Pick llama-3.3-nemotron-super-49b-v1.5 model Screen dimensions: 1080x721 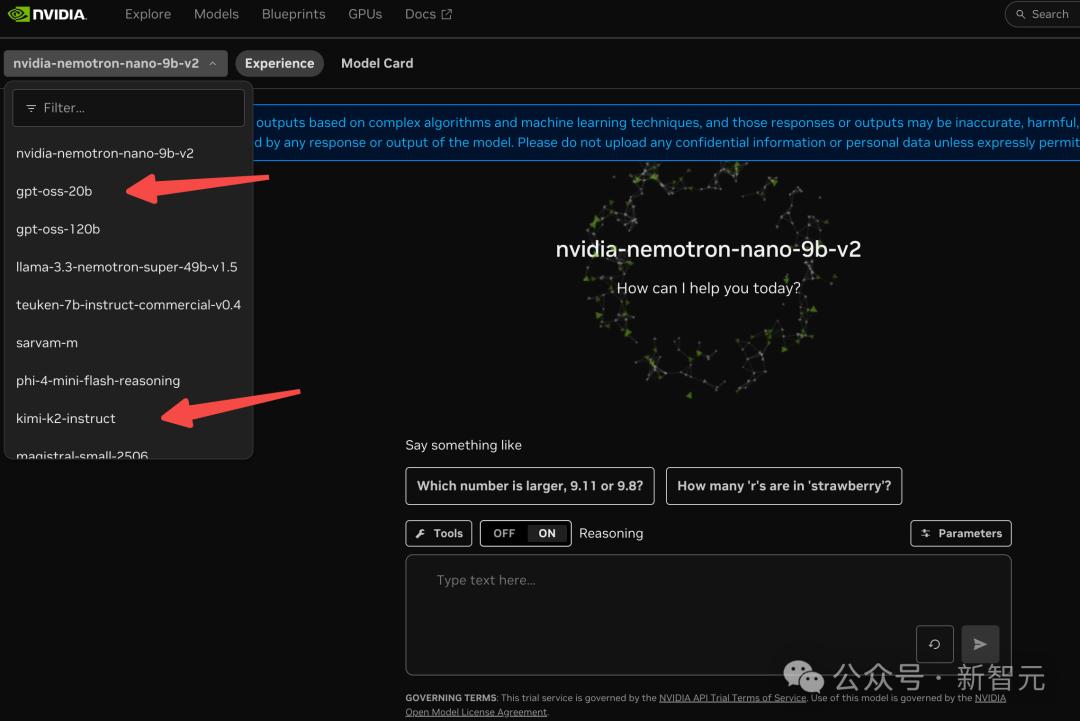pyautogui.click(x=126, y=267)
